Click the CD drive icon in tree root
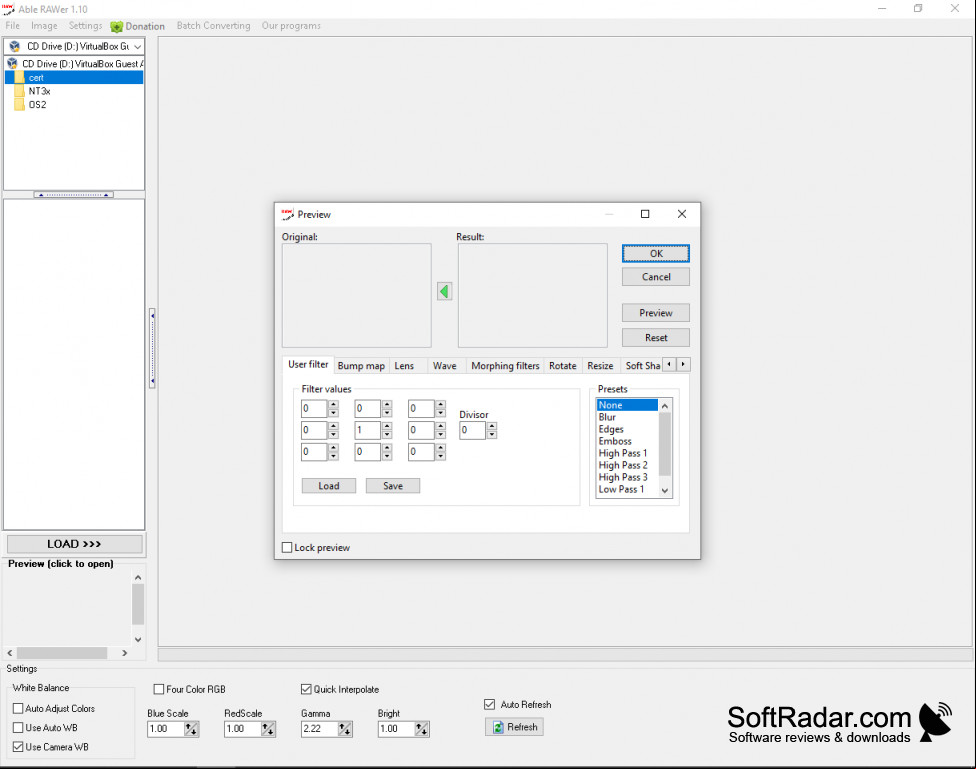The height and width of the screenshot is (769, 976). click(12, 64)
